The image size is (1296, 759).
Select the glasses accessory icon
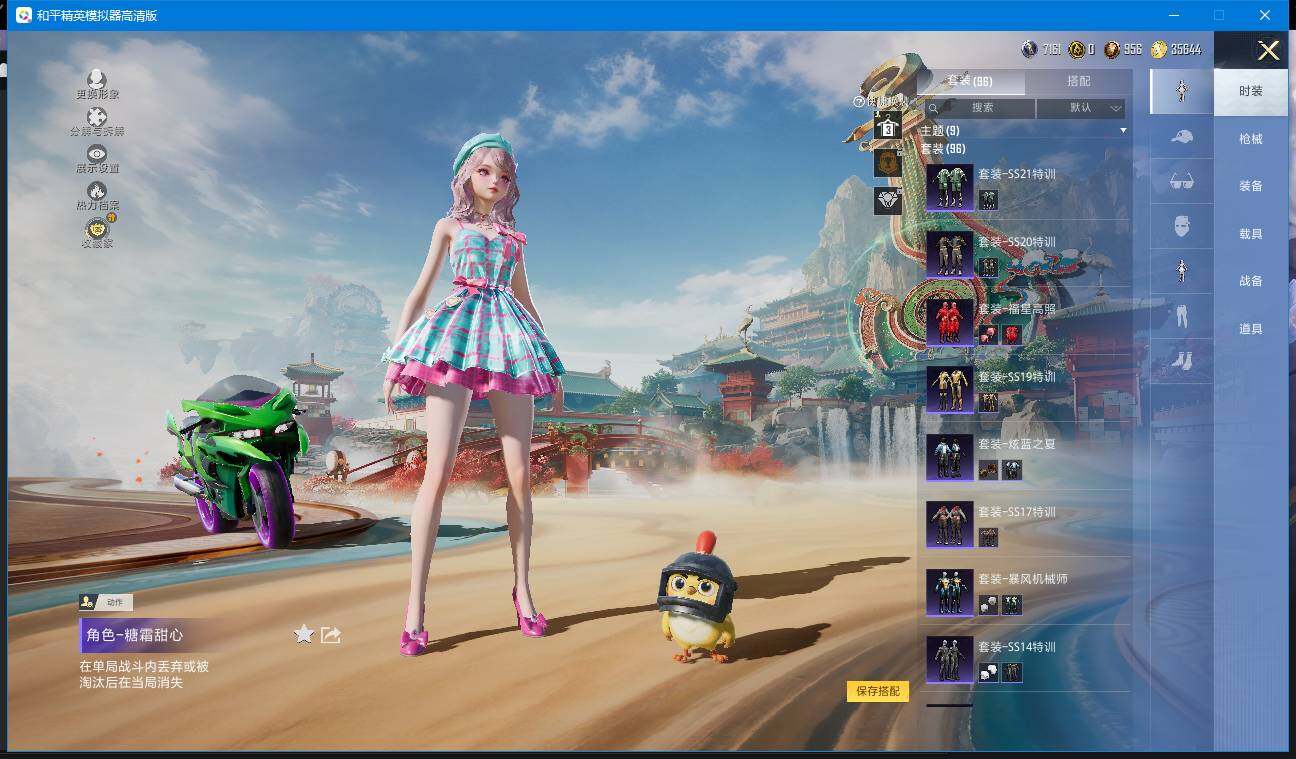pyautogui.click(x=1181, y=181)
